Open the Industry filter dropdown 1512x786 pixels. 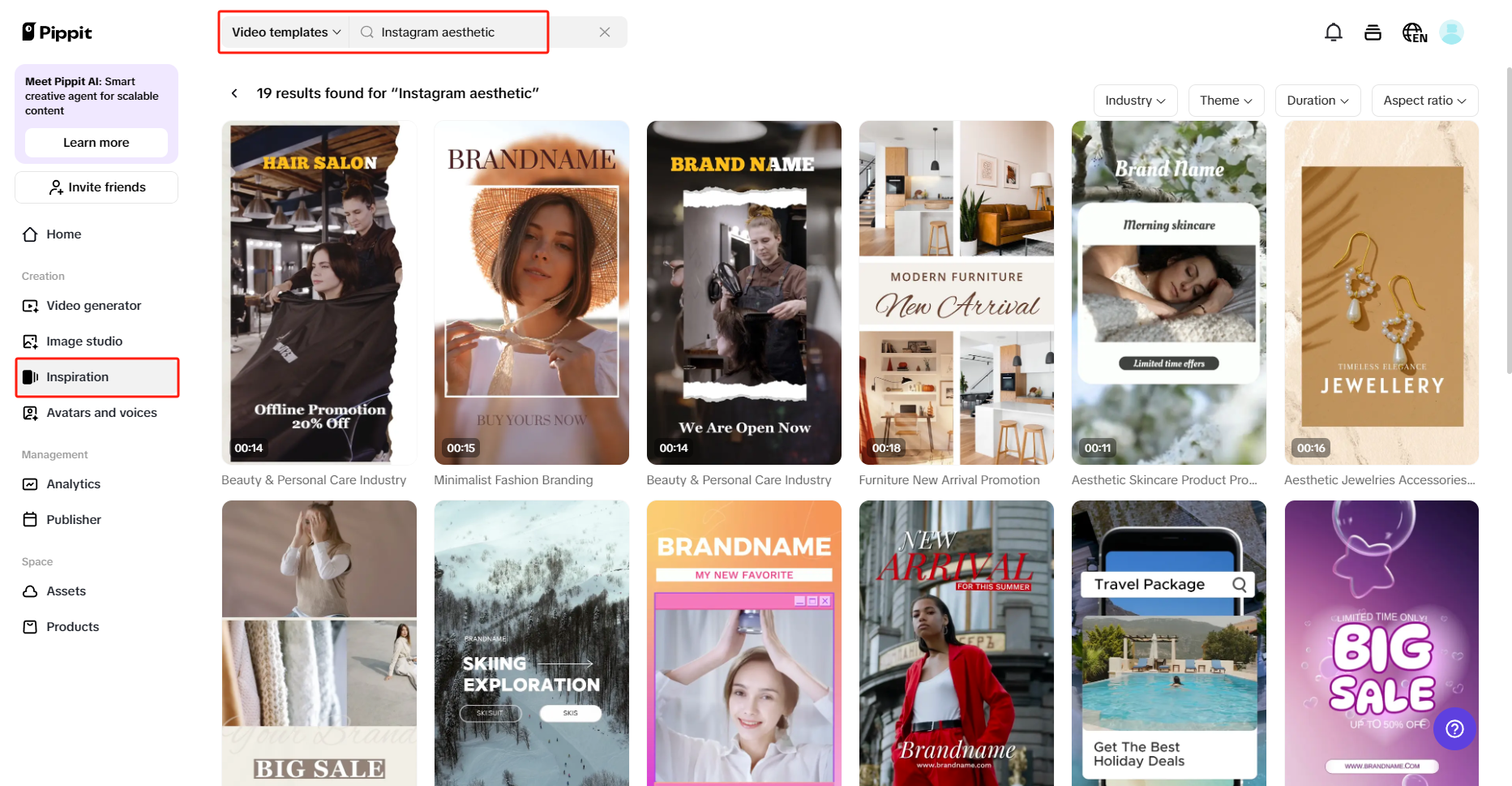click(1135, 100)
